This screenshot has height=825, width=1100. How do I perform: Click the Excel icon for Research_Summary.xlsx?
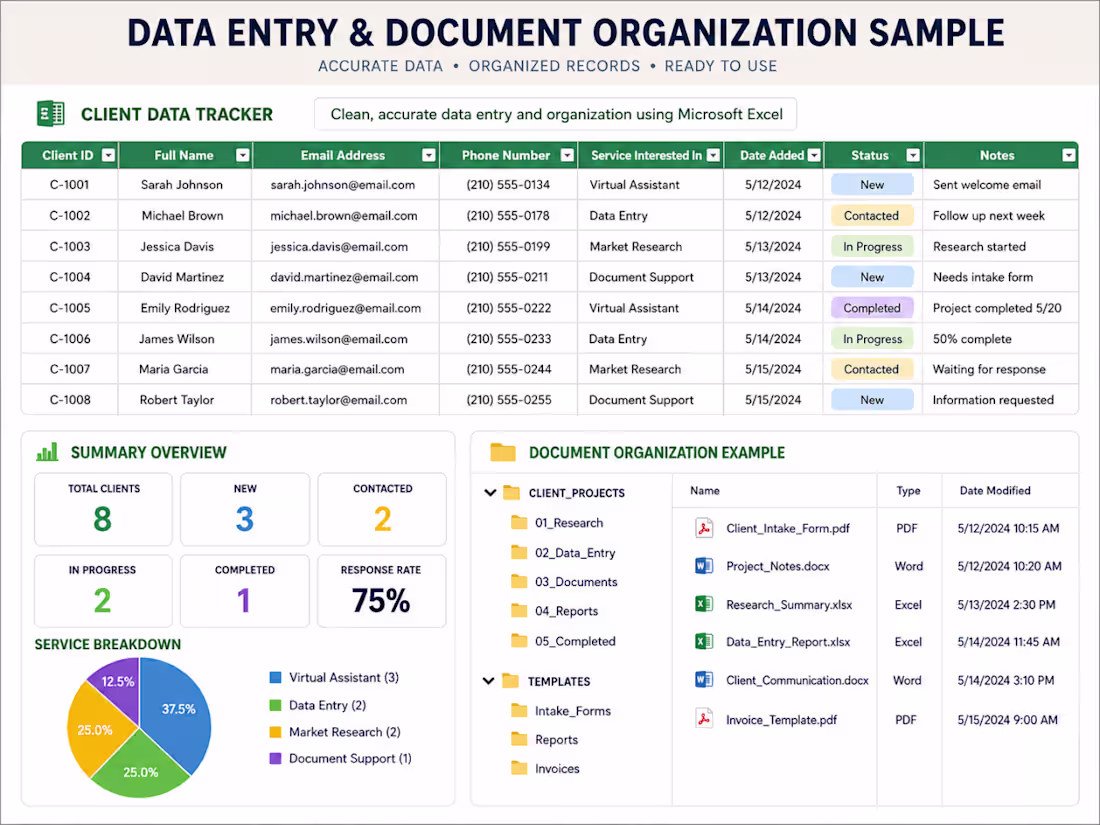coord(704,604)
